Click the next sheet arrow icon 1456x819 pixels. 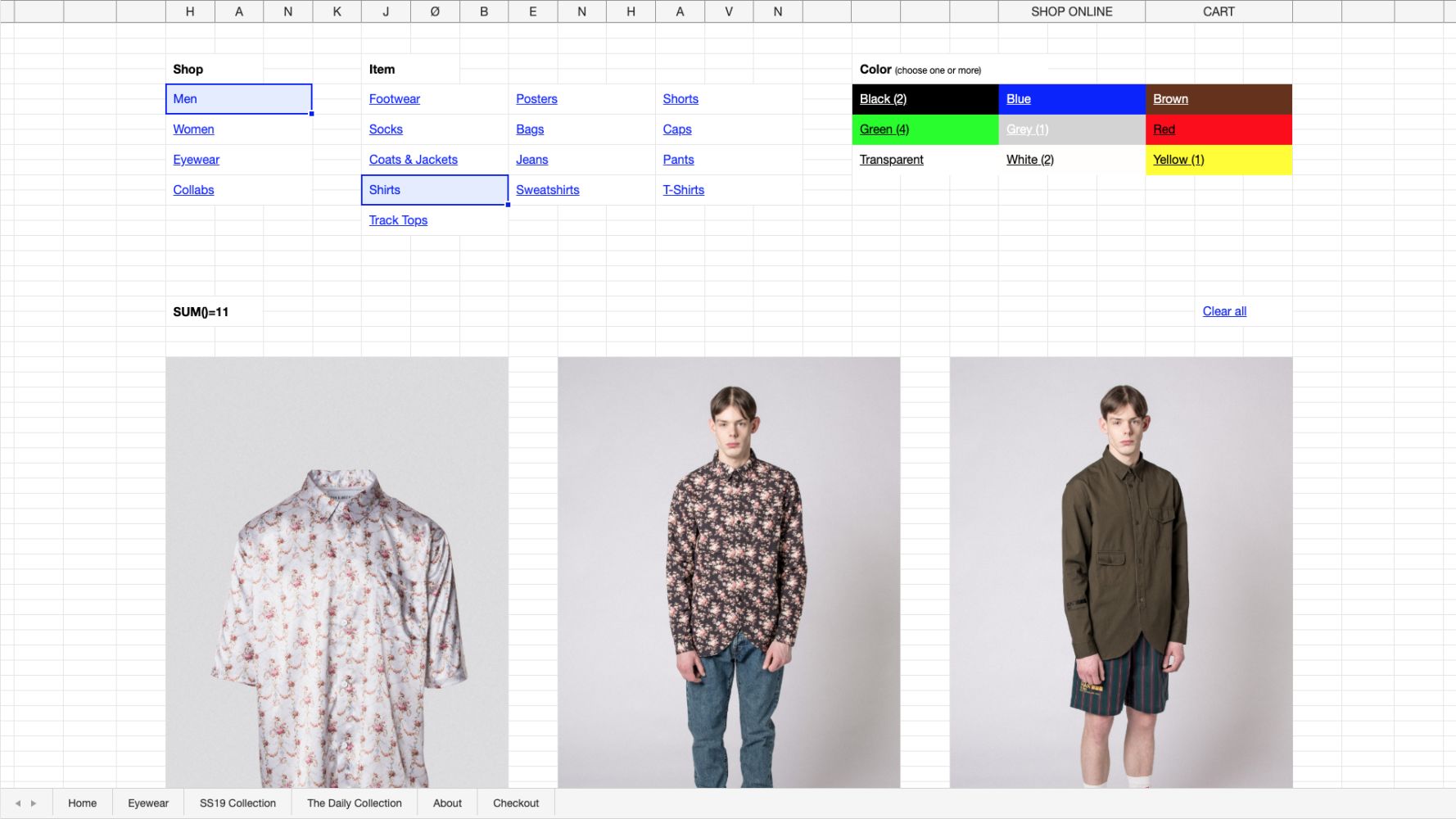[x=34, y=803]
